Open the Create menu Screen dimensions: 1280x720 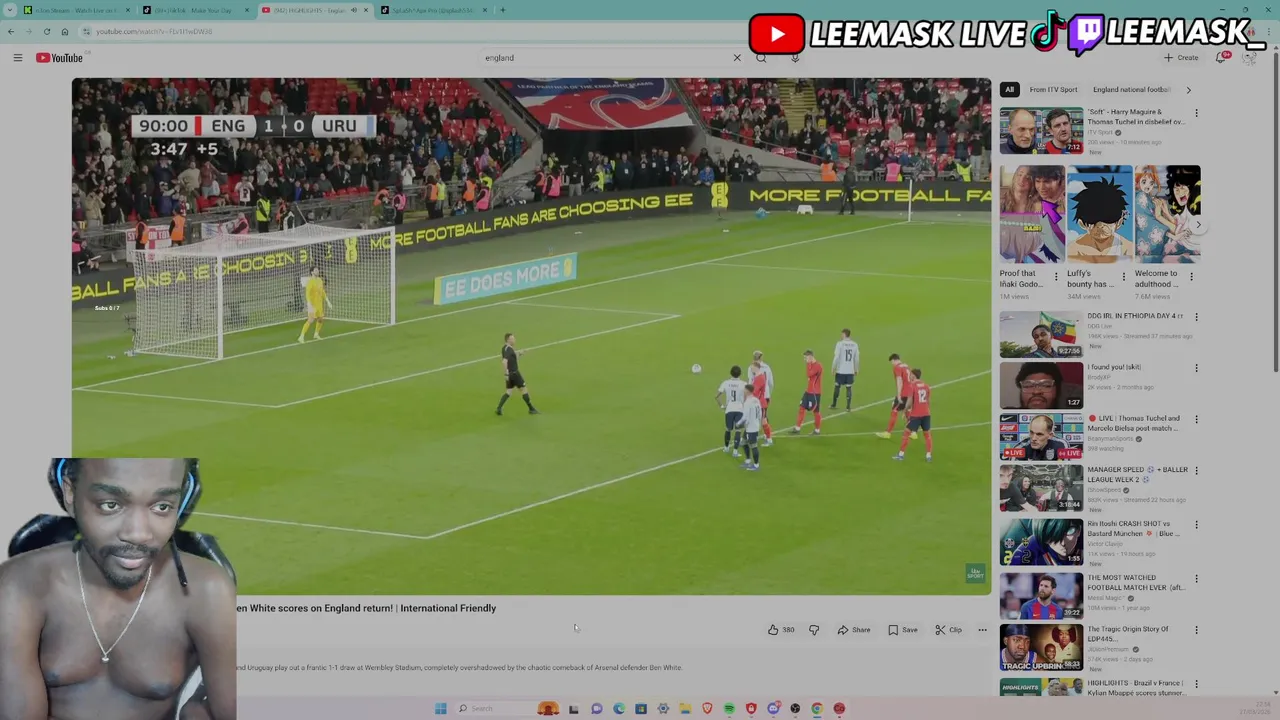pyautogui.click(x=1181, y=58)
